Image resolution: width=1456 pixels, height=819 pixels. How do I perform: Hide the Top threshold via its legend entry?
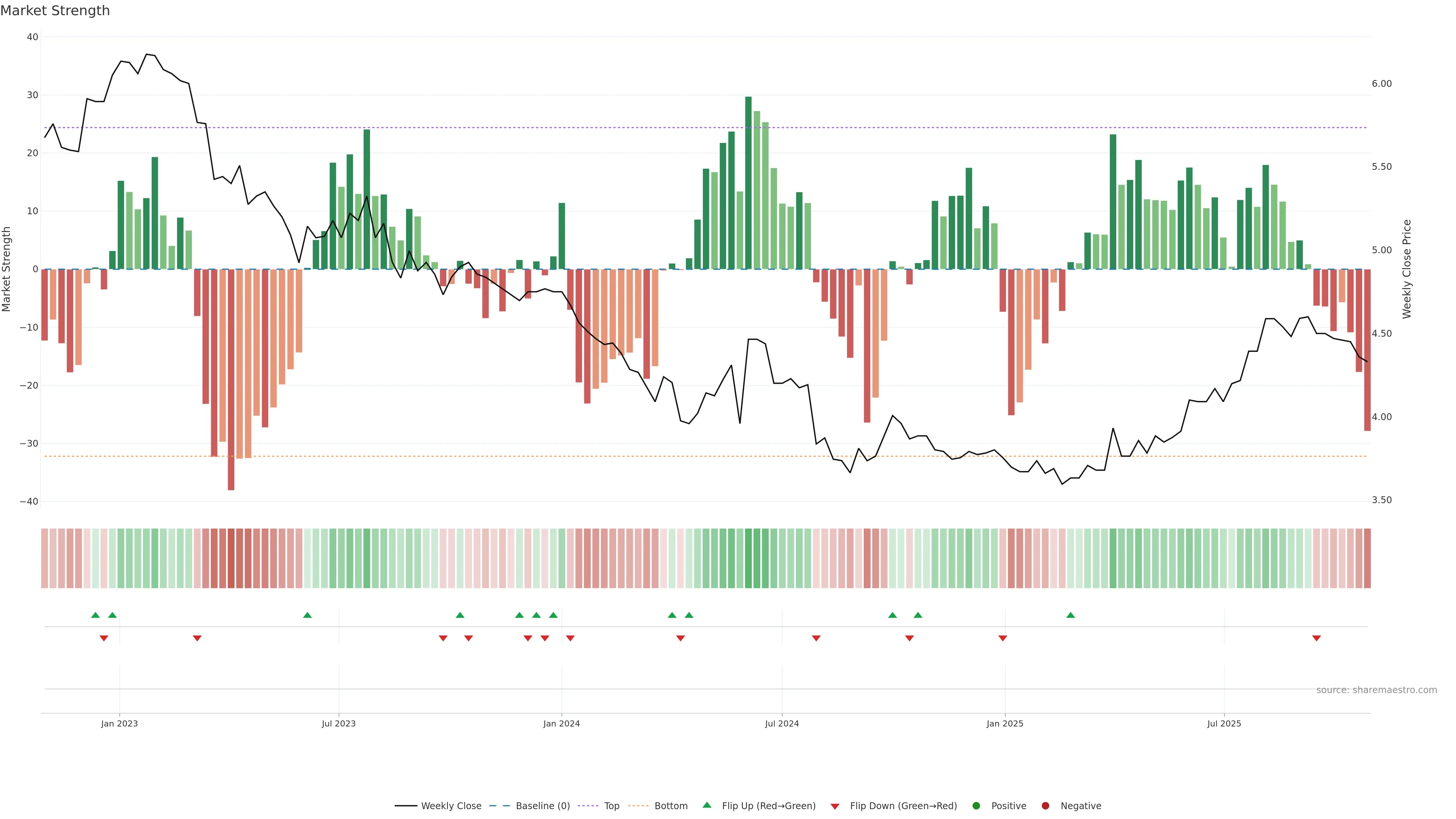click(x=611, y=805)
